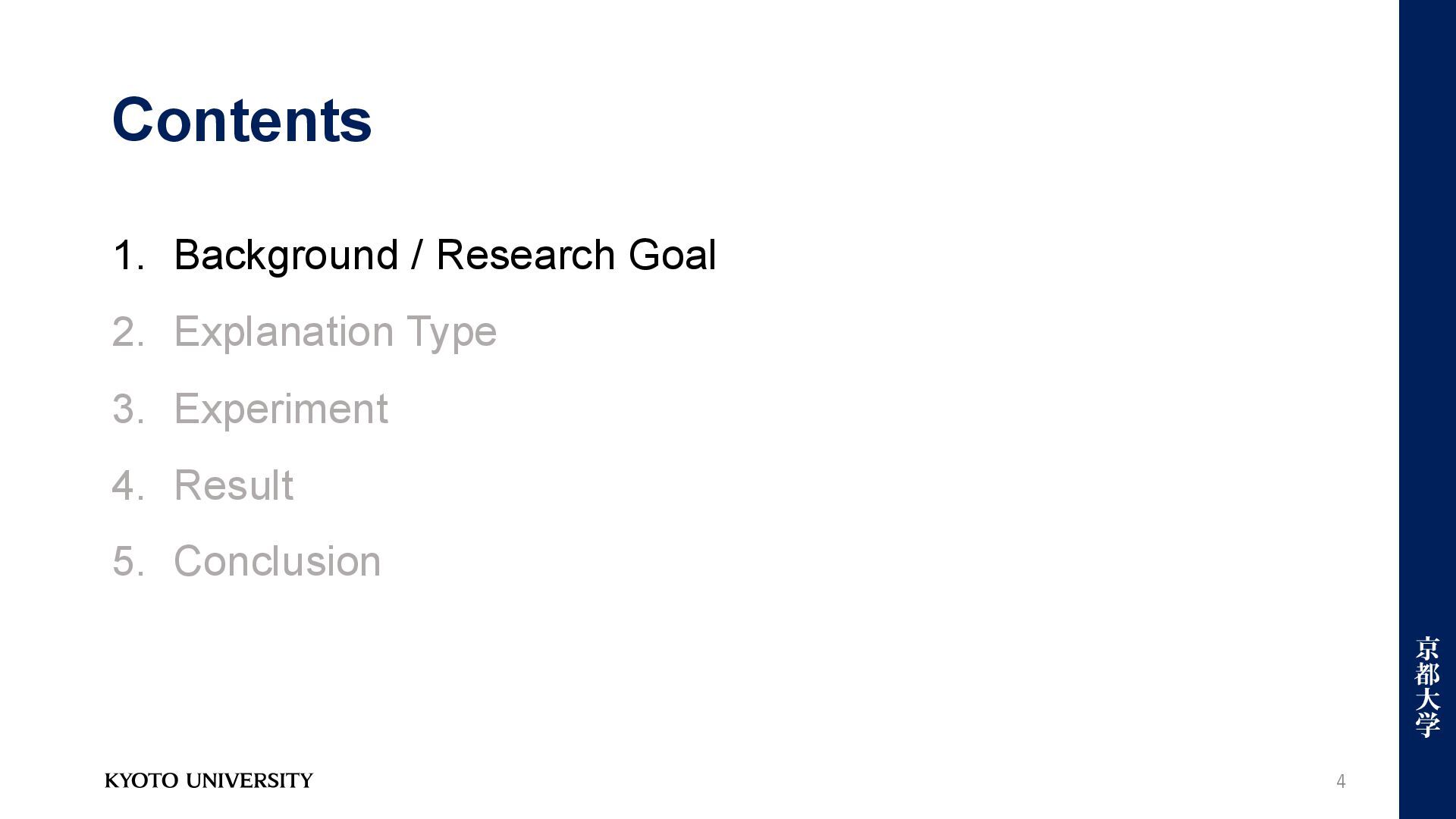Click the slide page number 4
The width and height of the screenshot is (1456, 819).
(x=1341, y=781)
